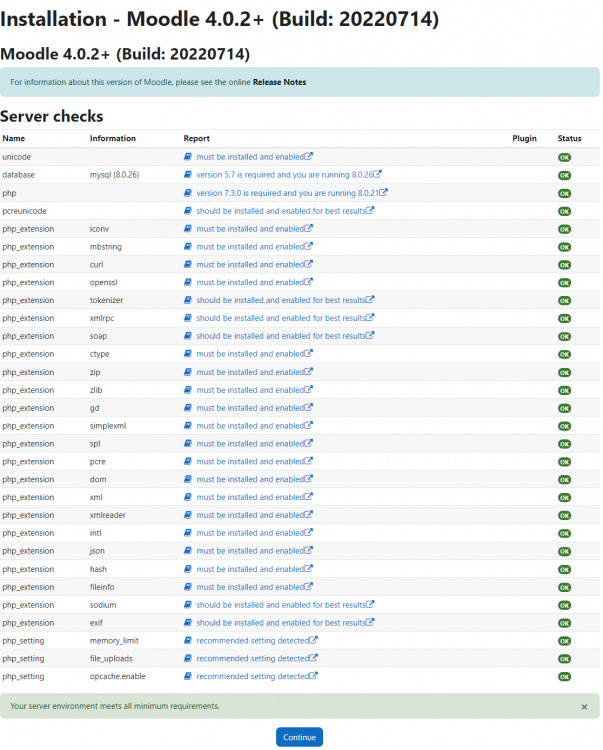Click external-link icon in the exif row
Viewport: 603px width, 750px height.
click(x=371, y=623)
